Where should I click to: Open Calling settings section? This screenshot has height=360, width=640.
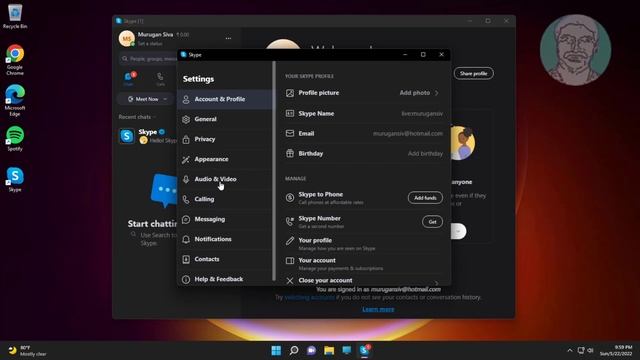click(224, 199)
